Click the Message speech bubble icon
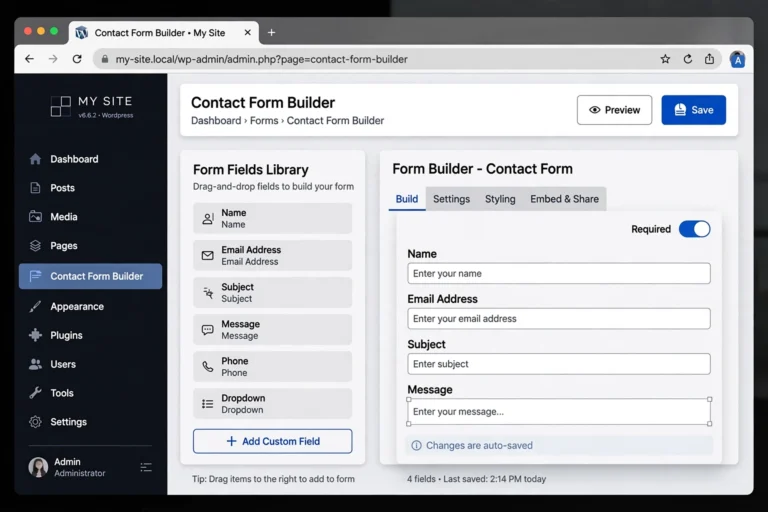This screenshot has width=768, height=512. pos(208,330)
